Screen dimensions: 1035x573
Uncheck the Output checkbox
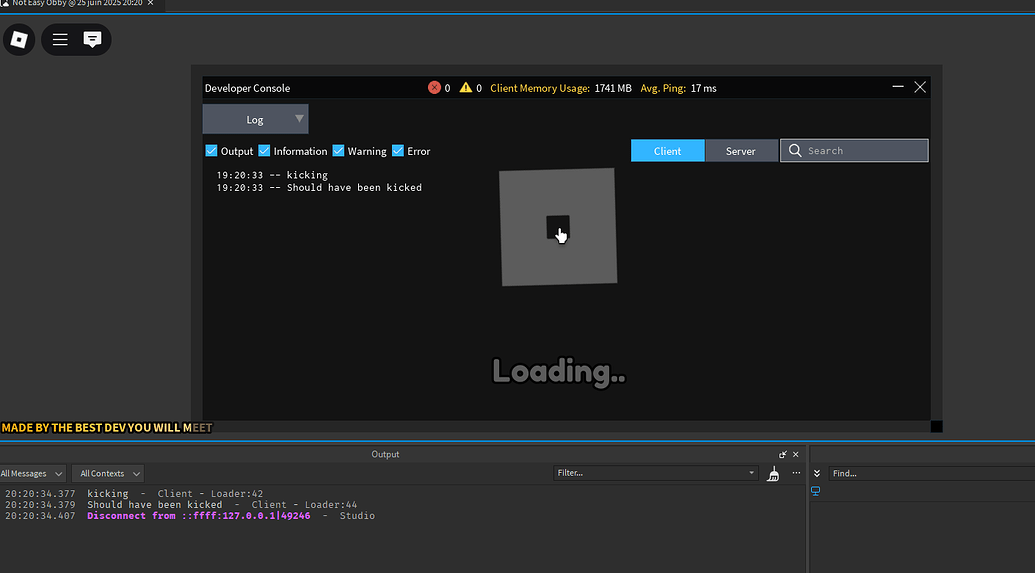[211, 151]
